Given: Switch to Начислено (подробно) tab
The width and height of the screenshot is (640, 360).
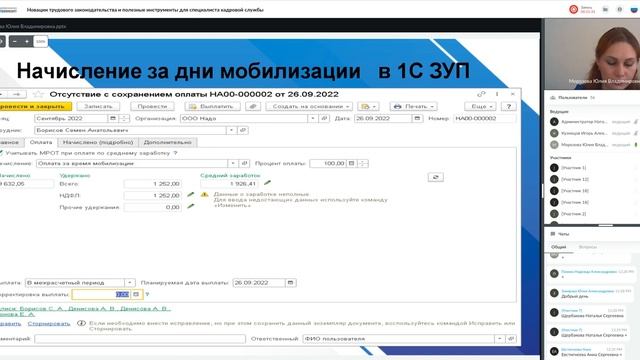Looking at the screenshot, I should (x=98, y=142).
